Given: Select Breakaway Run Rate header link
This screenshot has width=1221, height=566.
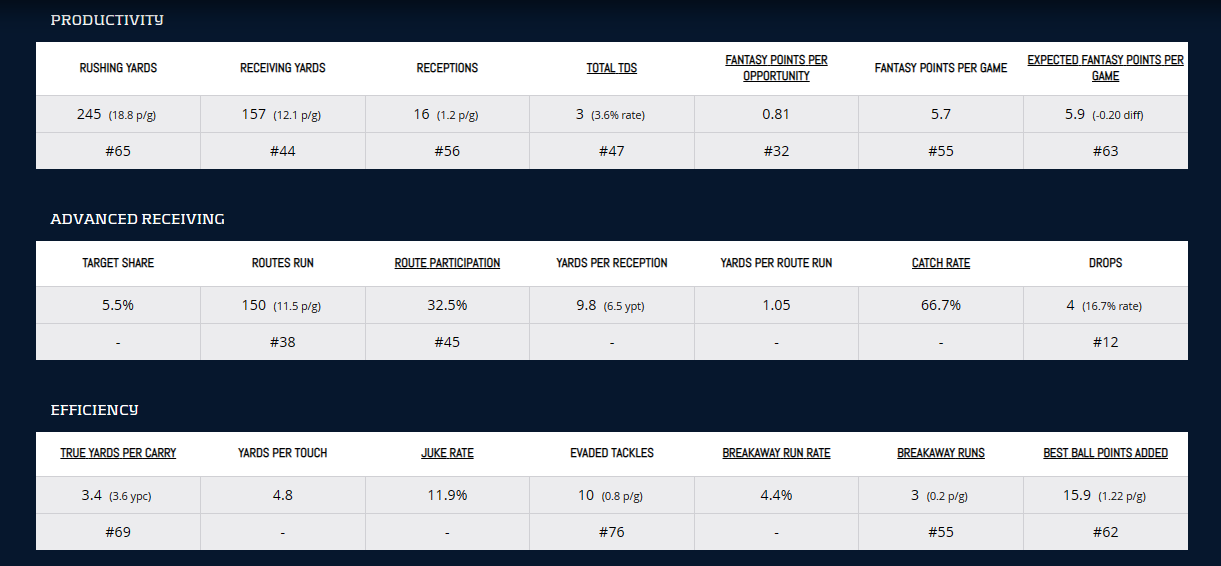Looking at the screenshot, I should coord(776,453).
